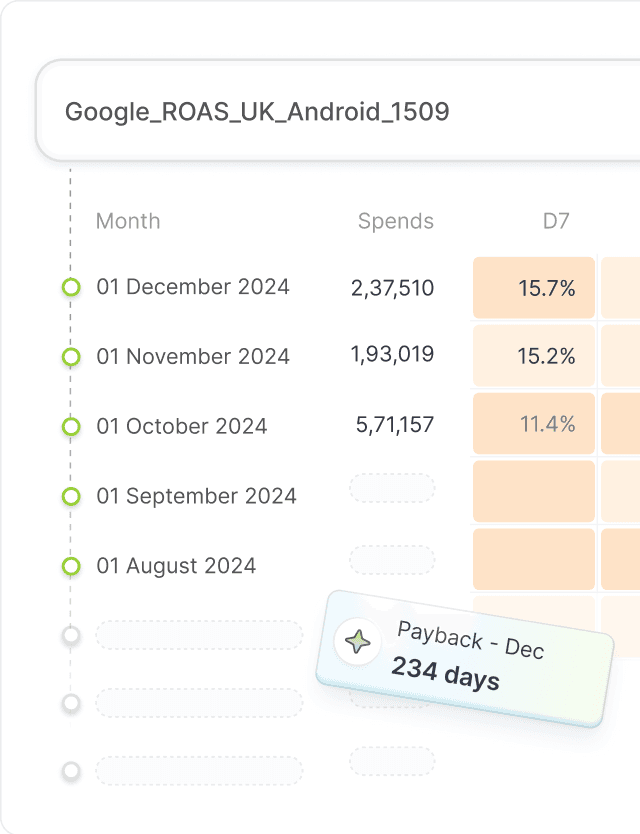Click the empty September D7 cell
This screenshot has height=834, width=640.
pyautogui.click(x=534, y=492)
